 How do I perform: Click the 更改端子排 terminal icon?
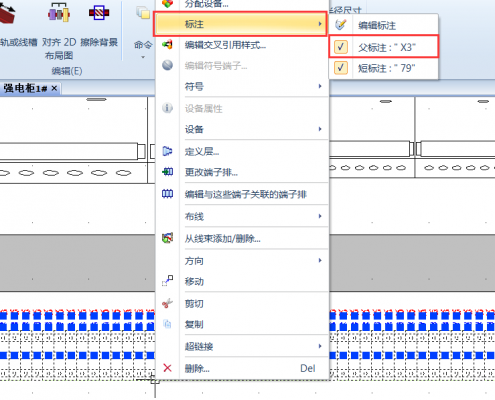tap(167, 172)
